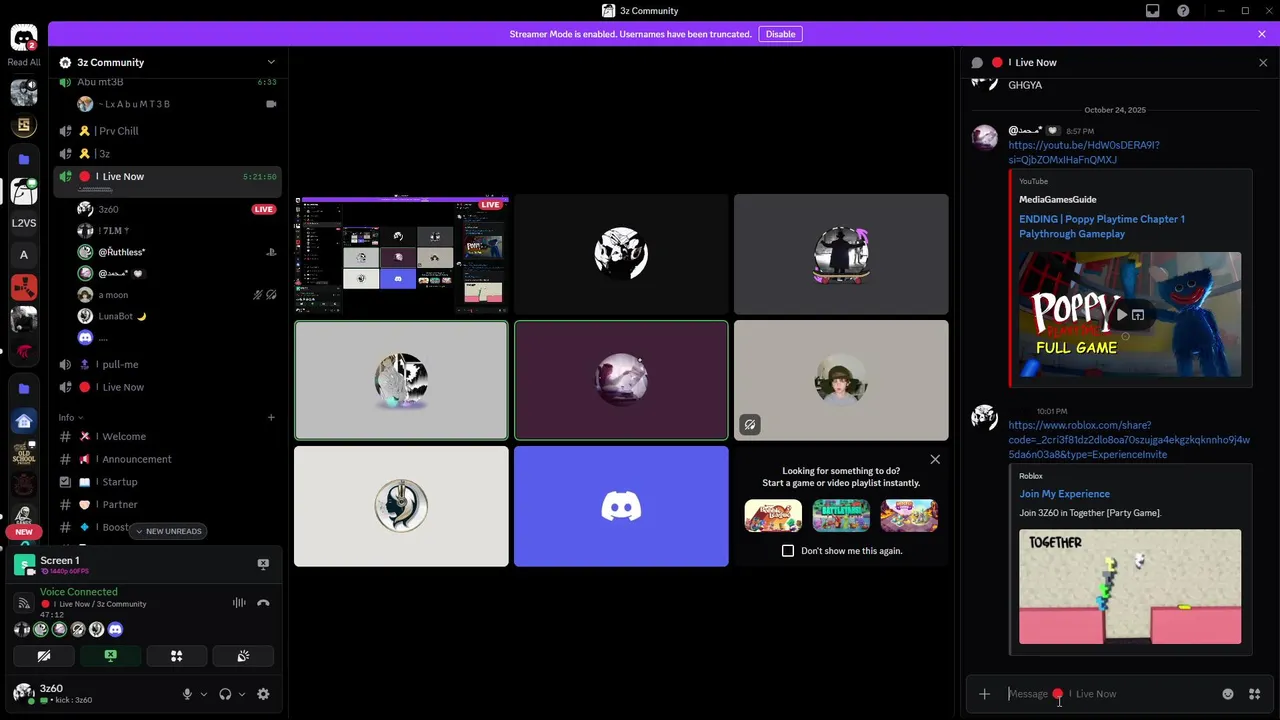Open the Activities launcher button
This screenshot has height=720, width=1280.
click(x=176, y=656)
